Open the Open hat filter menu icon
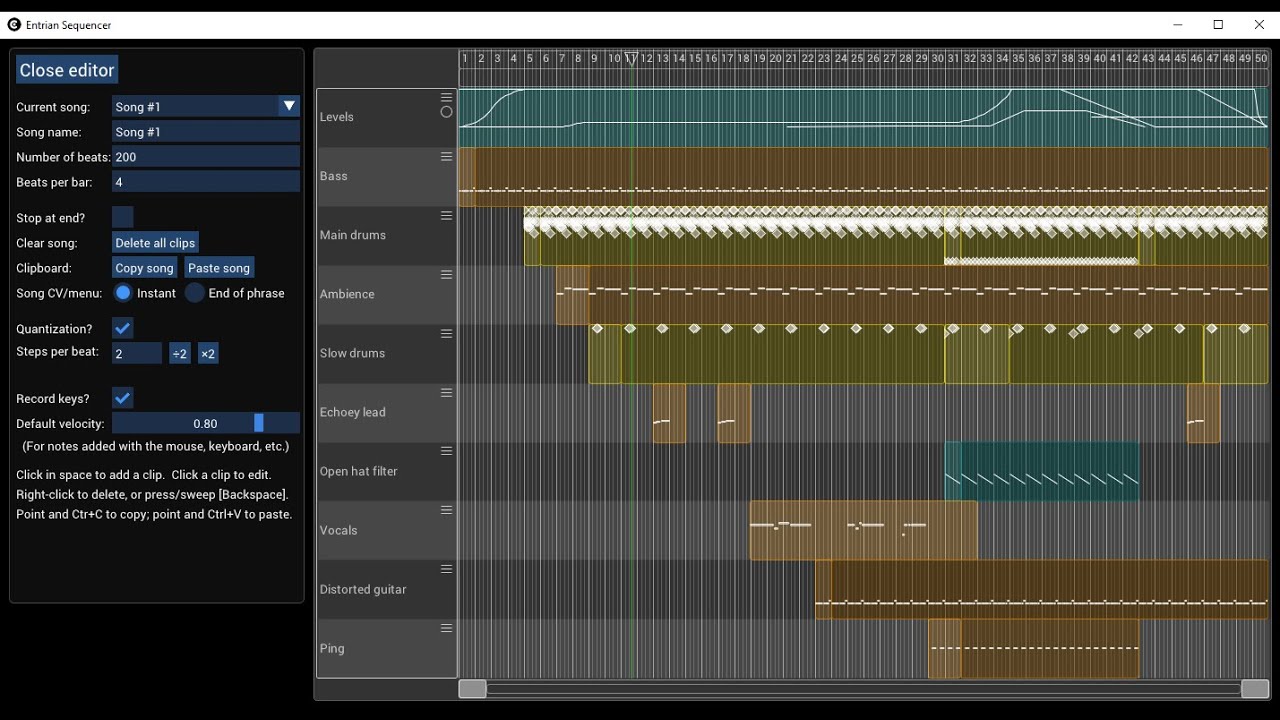Image resolution: width=1280 pixels, height=720 pixels. pyautogui.click(x=446, y=452)
